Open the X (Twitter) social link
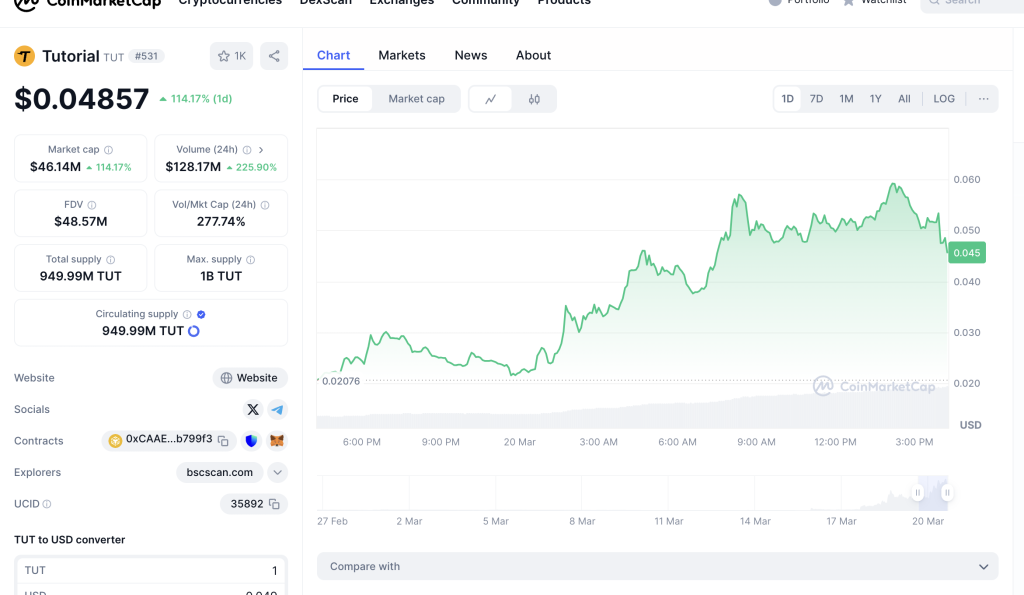The image size is (1024, 595). point(253,410)
